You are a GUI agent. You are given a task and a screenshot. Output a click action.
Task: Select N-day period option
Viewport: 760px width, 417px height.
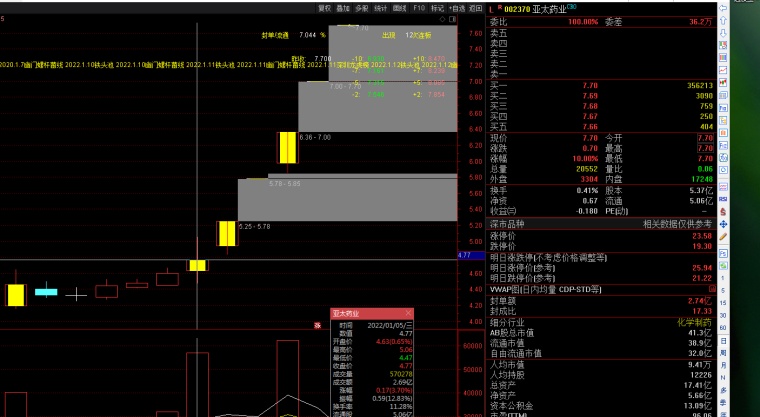pos(723,378)
